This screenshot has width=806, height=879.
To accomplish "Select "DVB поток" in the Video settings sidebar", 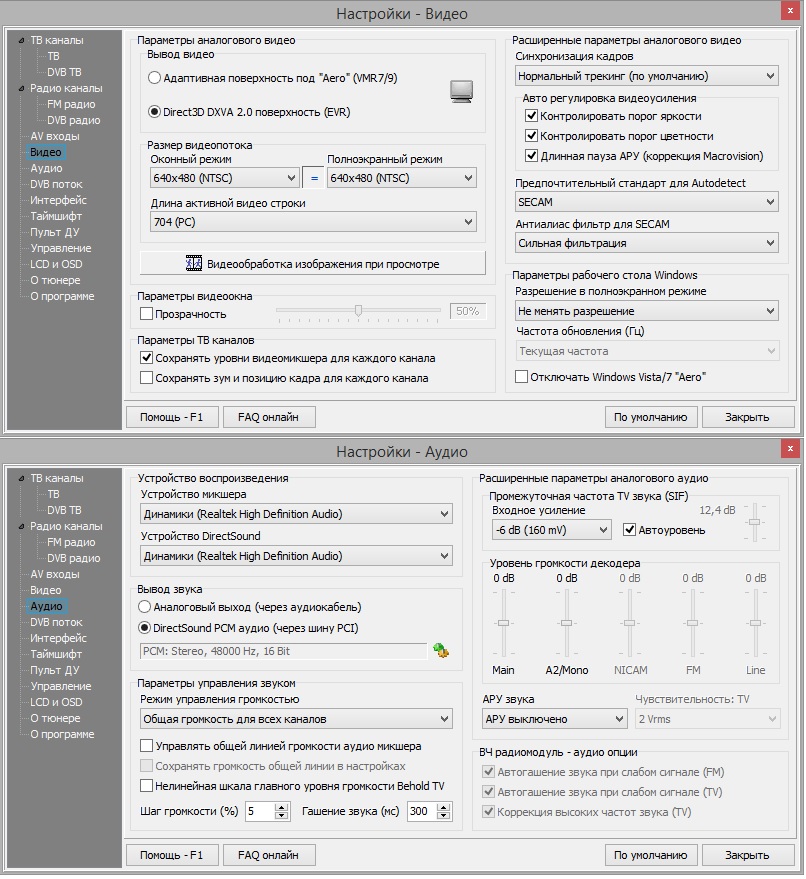I will tap(56, 184).
